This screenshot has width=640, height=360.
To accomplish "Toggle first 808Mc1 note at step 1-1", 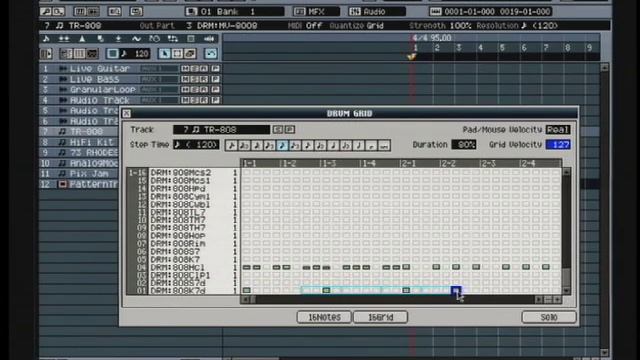I will coord(247,267).
